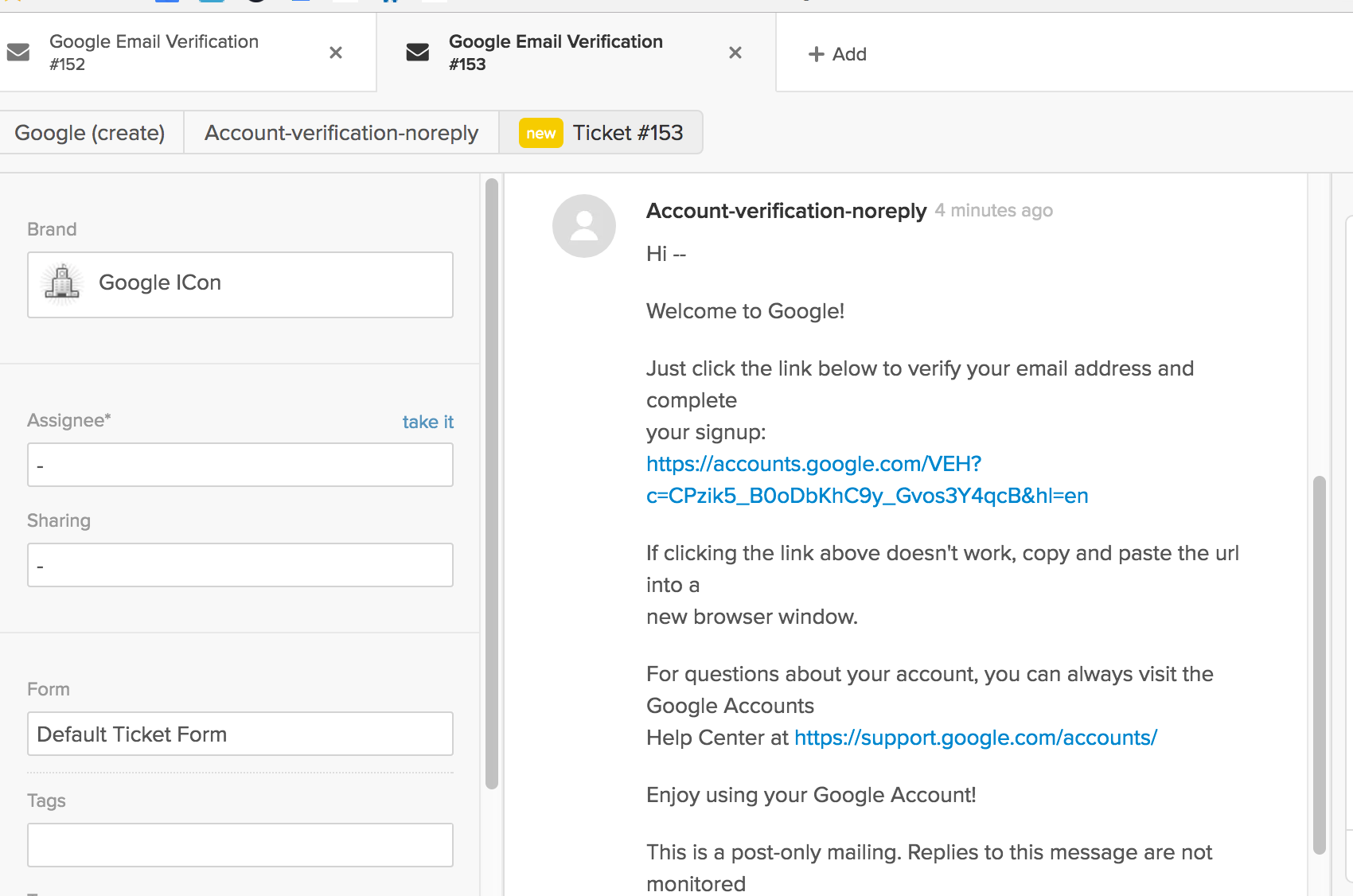Open the Assignee dropdown field
The image size is (1353, 896).
(240, 465)
